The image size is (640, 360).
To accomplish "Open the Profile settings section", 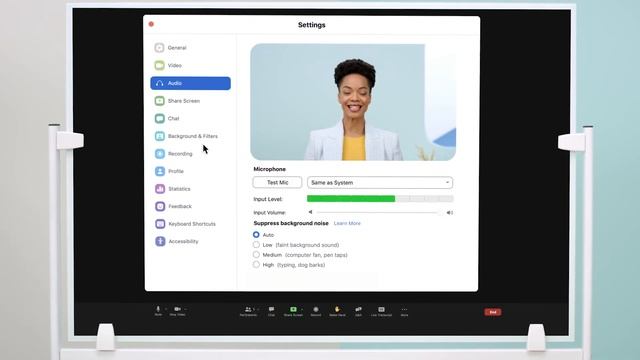I will [170, 171].
